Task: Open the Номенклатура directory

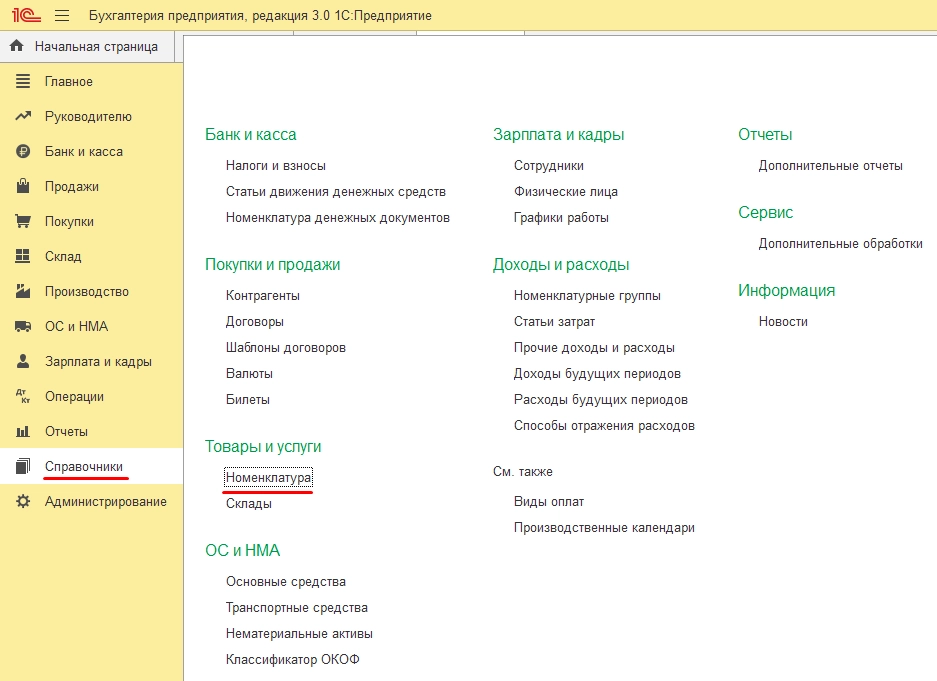Action: pyautogui.click(x=268, y=477)
